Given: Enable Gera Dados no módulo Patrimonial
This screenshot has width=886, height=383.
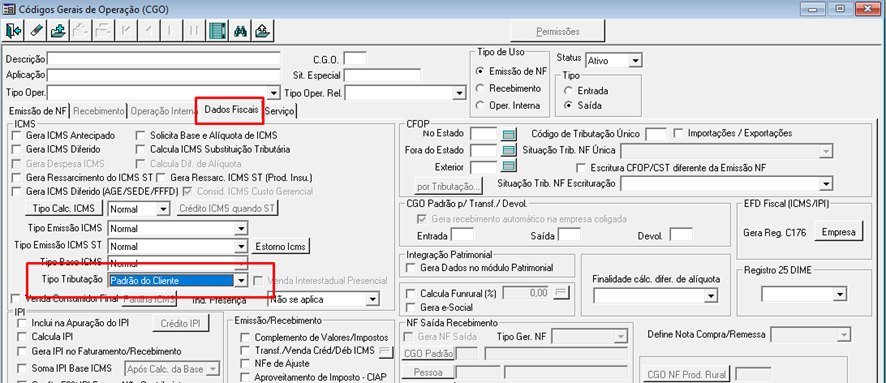Looking at the screenshot, I should [411, 268].
